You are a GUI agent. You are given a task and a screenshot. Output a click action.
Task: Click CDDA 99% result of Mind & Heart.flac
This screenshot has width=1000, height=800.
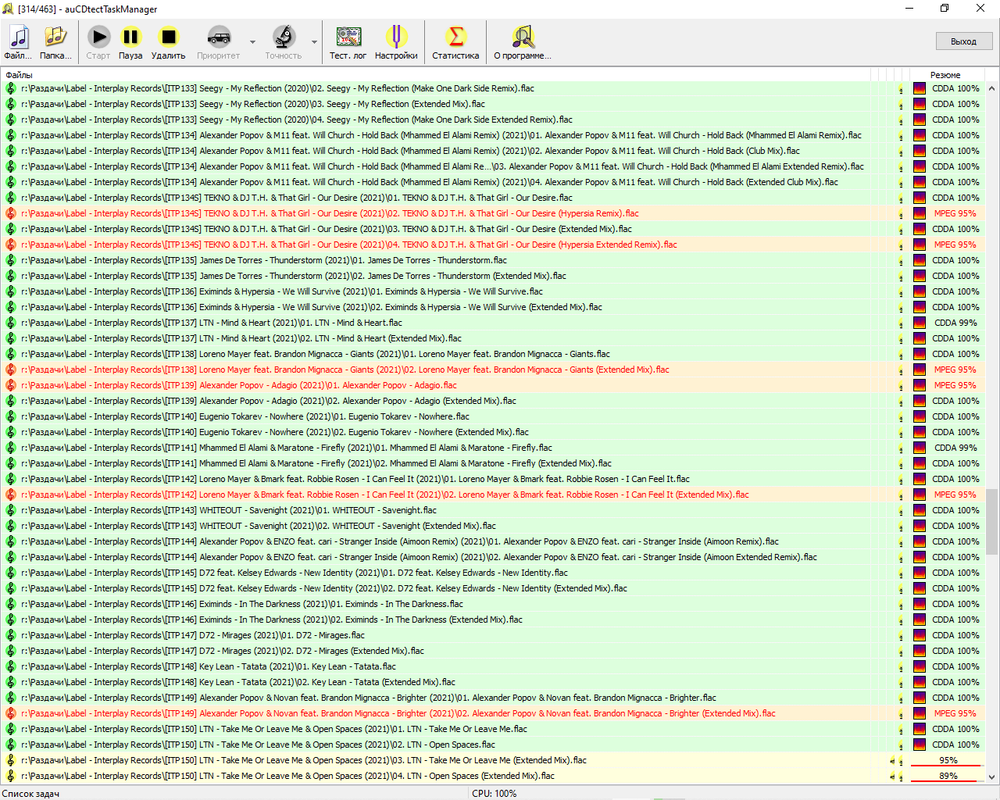[955, 323]
